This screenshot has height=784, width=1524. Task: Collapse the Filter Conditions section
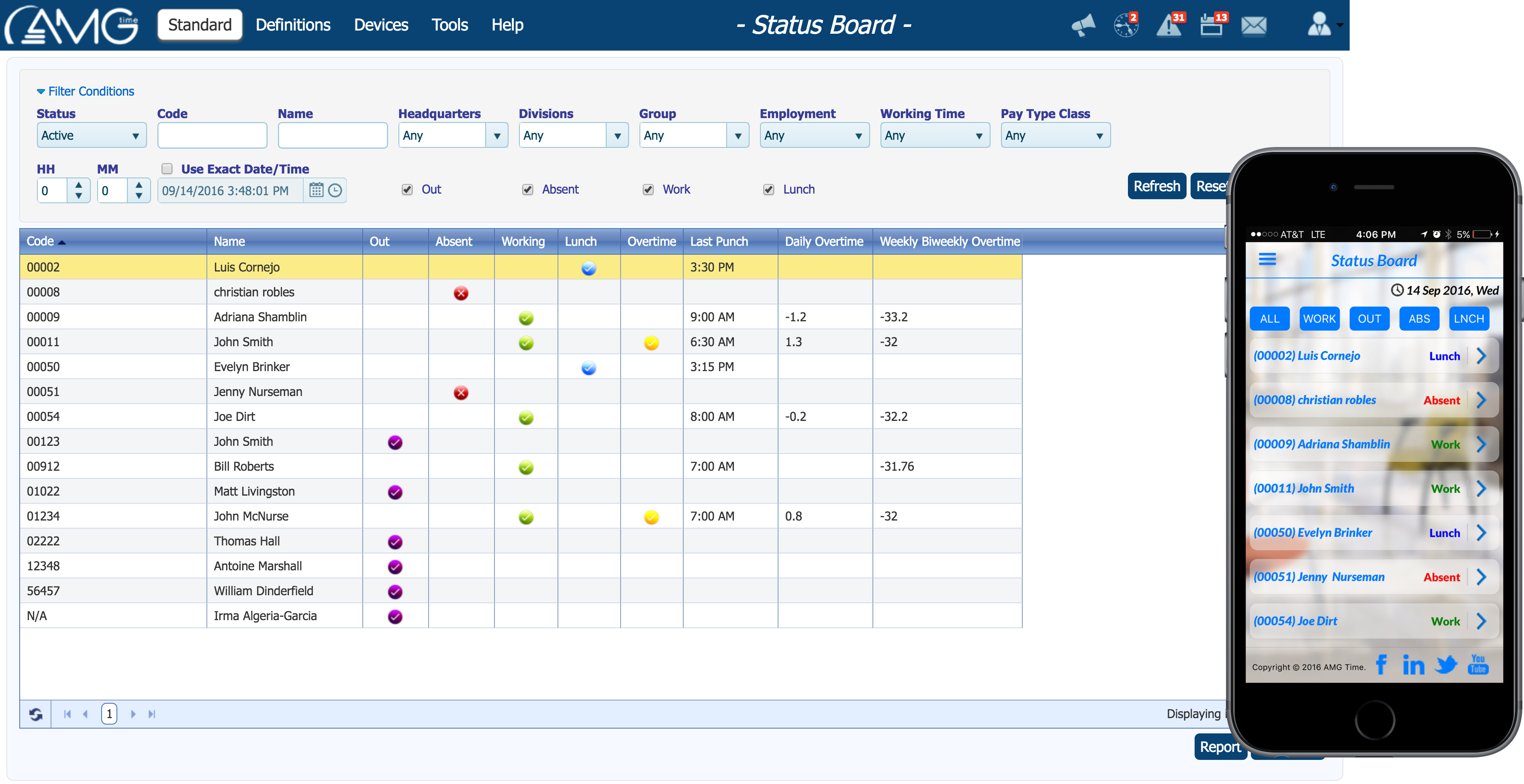tap(85, 91)
